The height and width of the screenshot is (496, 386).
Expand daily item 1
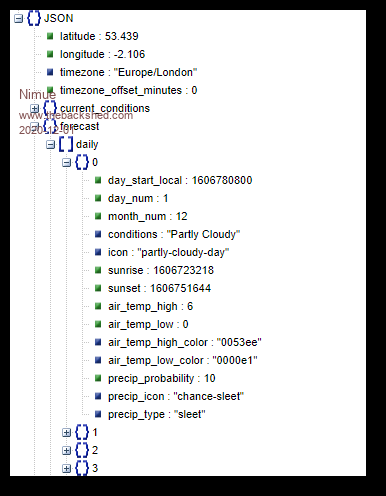pyautogui.click(x=66, y=432)
